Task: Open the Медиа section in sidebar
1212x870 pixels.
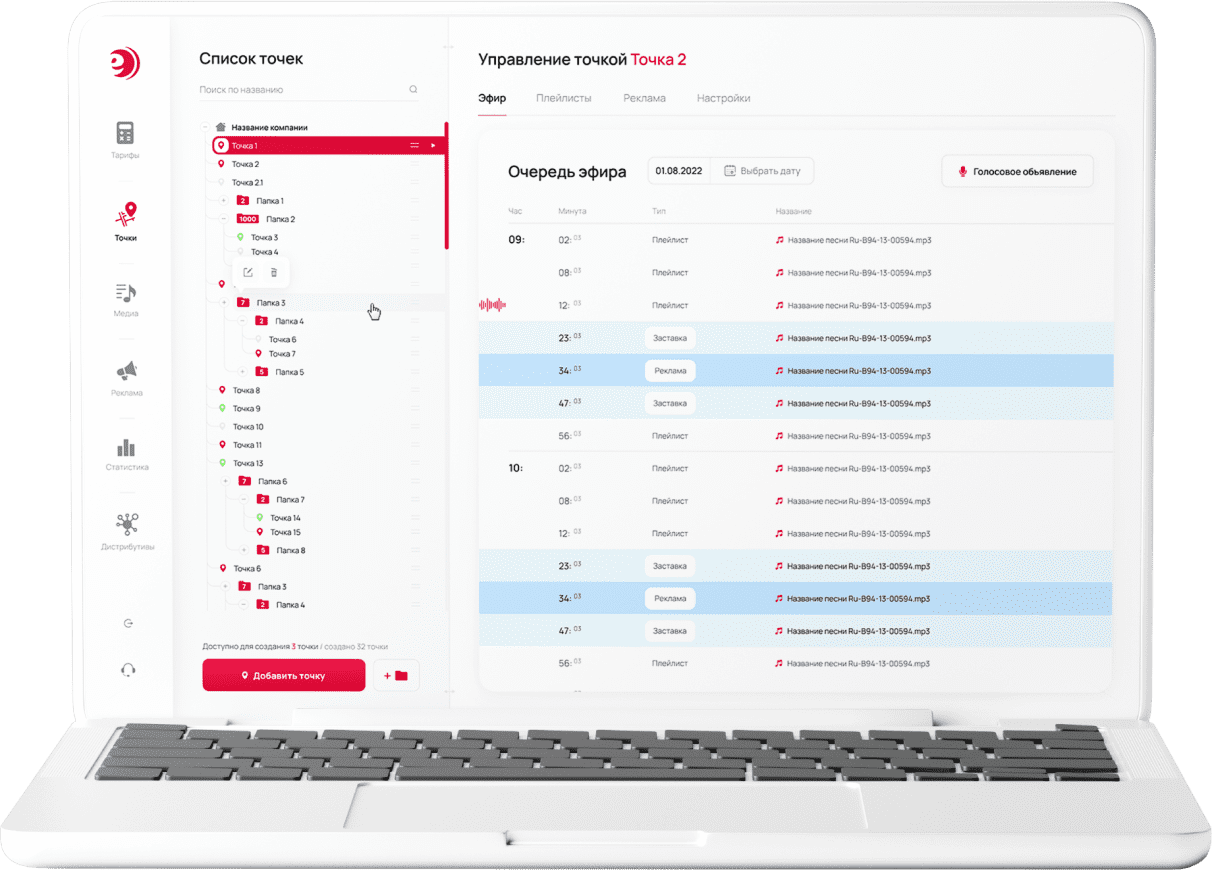Action: click(125, 293)
